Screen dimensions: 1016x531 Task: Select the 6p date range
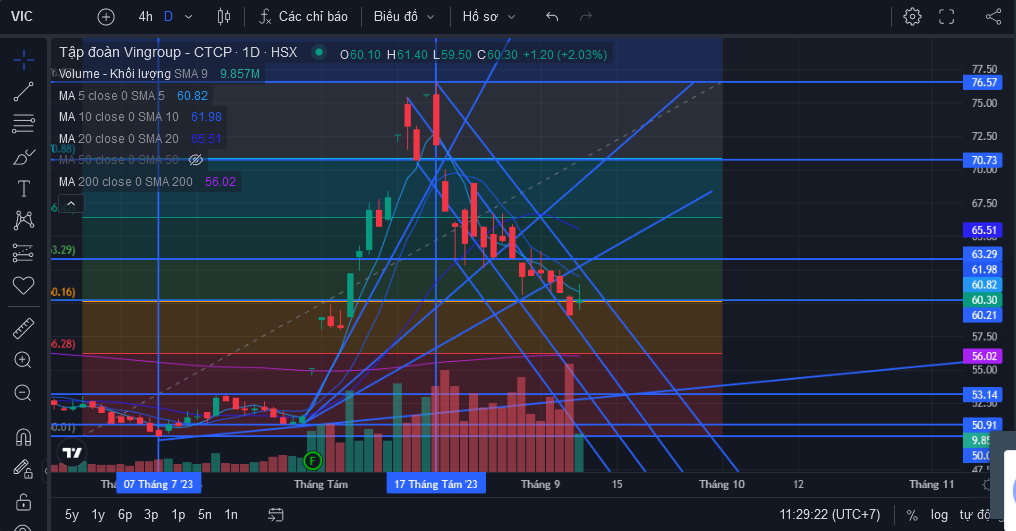(125, 515)
